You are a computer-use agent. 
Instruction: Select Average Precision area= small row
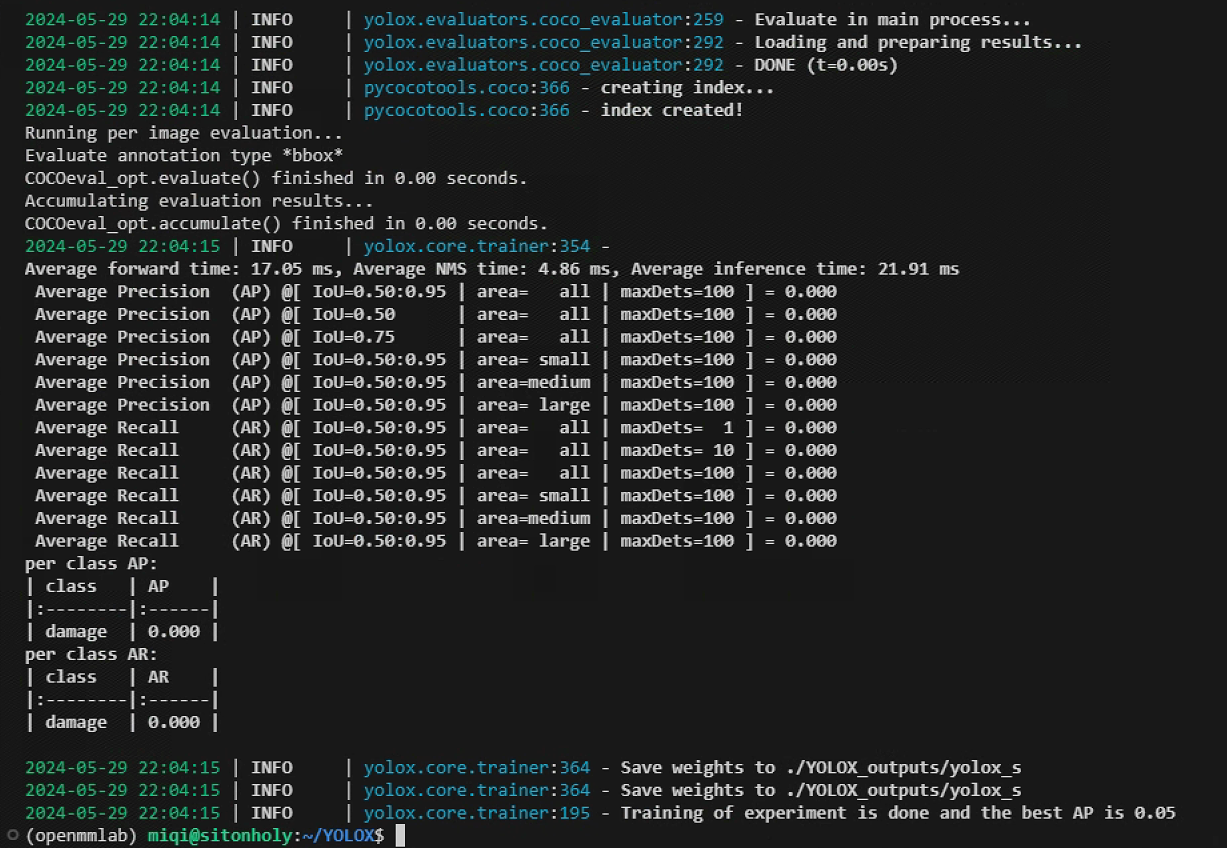(436, 360)
